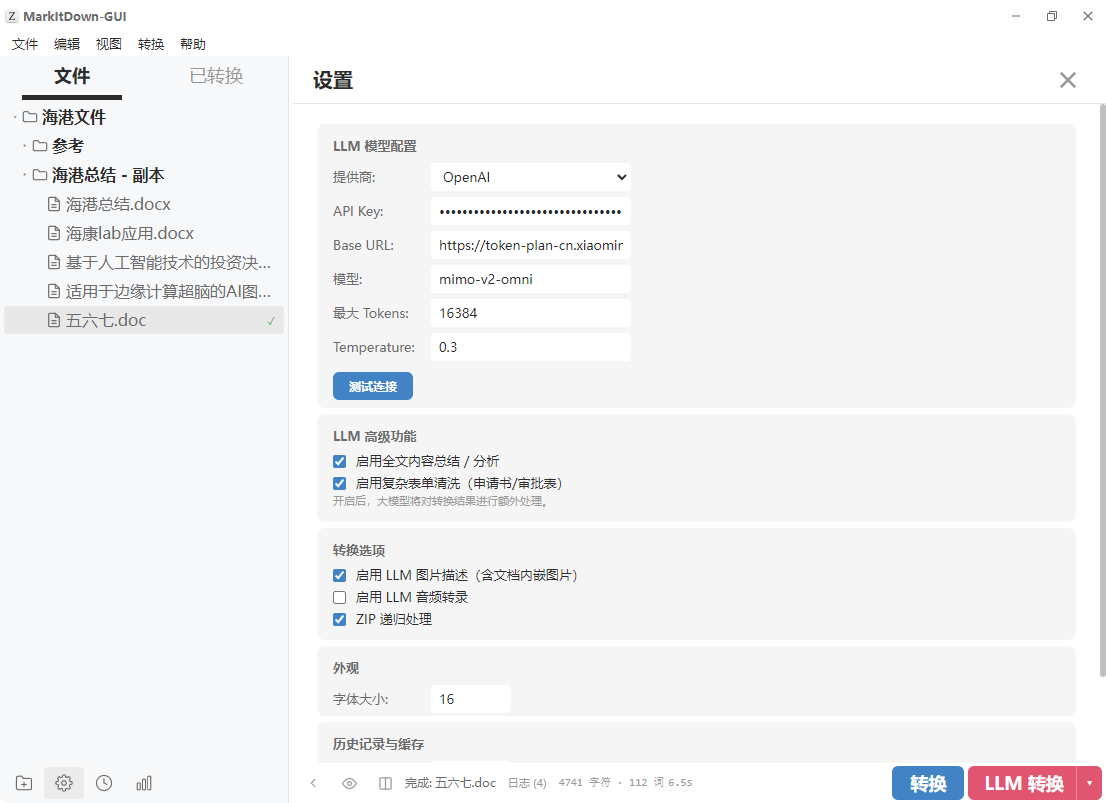Collapse the 海港总结 - 副本 node
Screen dimensions: 1106x803
(25, 175)
